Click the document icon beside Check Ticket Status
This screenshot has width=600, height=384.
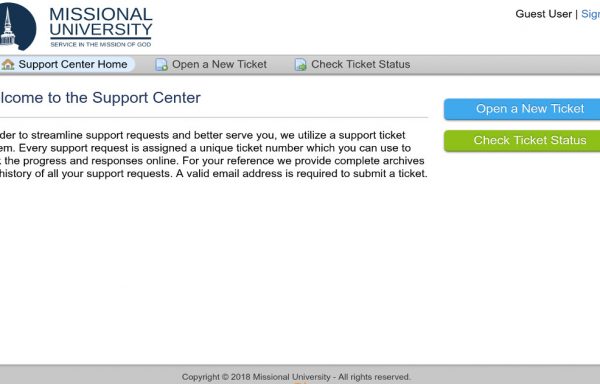(x=300, y=65)
